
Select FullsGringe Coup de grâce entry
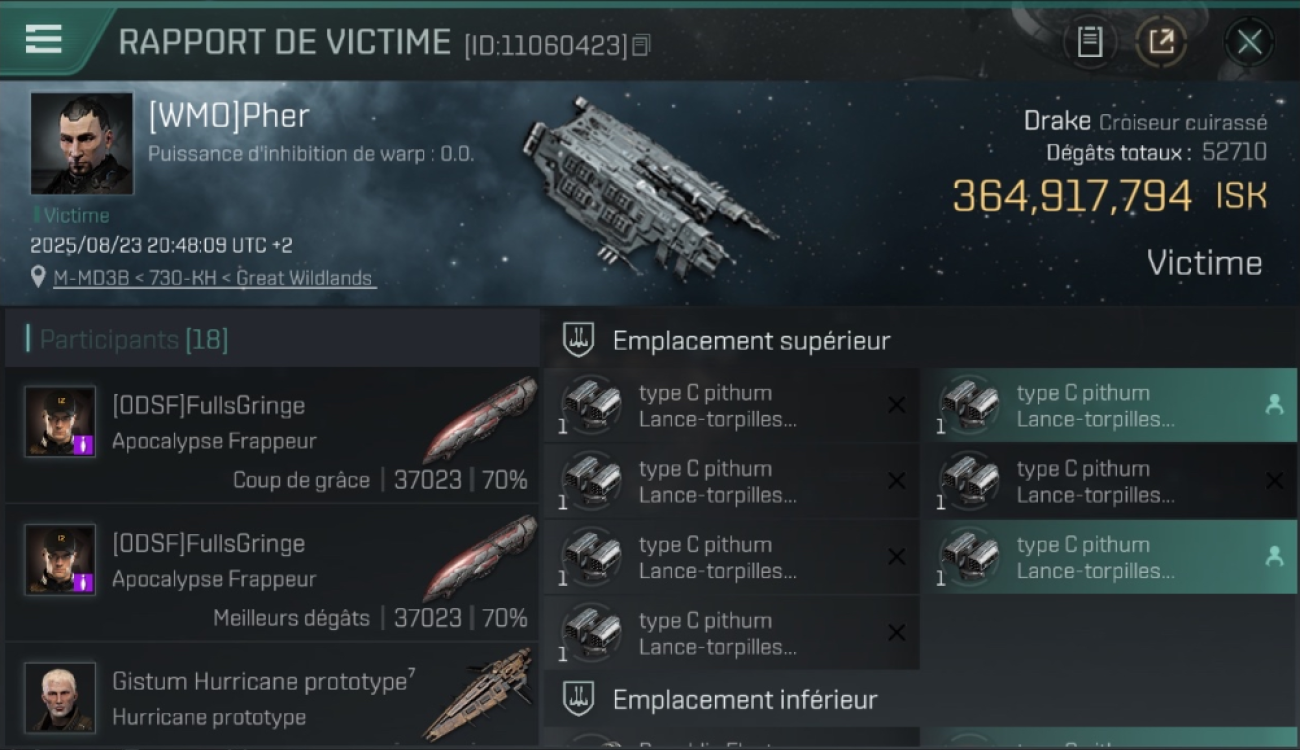pyautogui.click(x=272, y=435)
